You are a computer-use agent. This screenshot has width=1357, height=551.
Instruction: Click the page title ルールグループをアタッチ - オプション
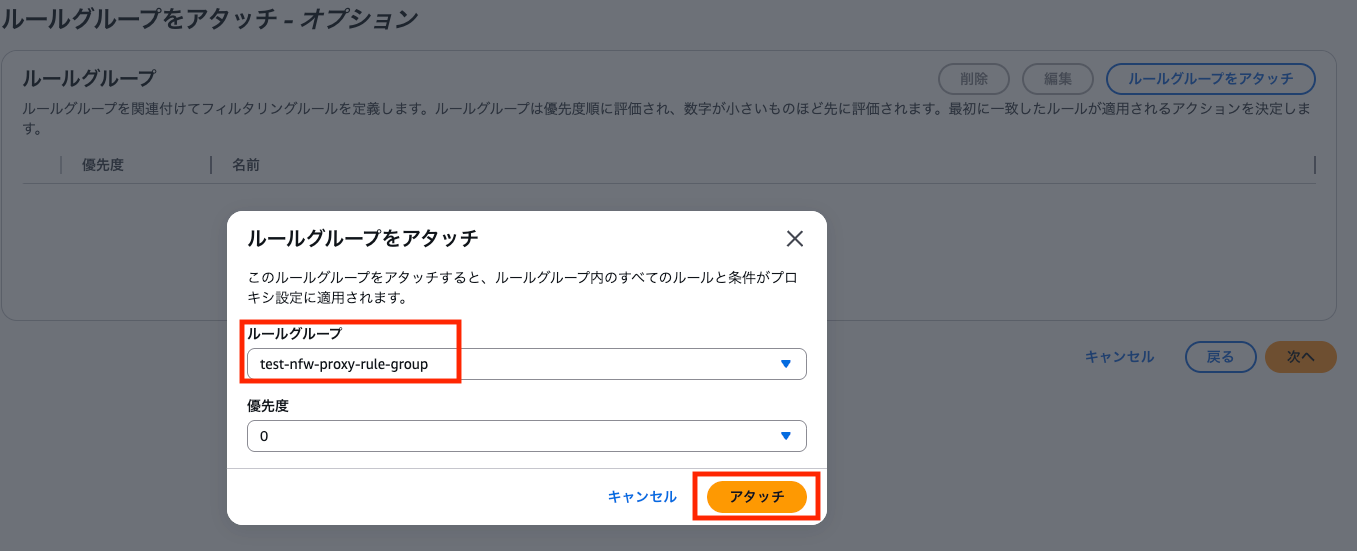click(209, 18)
